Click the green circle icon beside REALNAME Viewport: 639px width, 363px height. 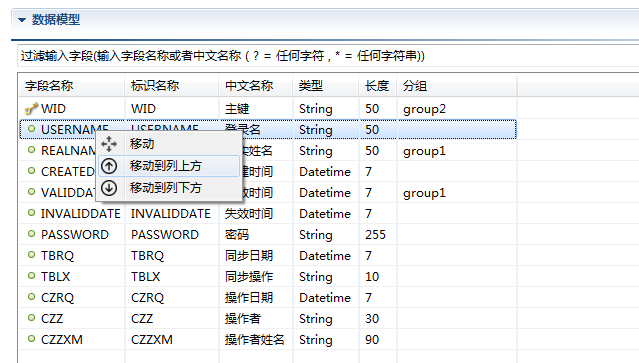31,150
